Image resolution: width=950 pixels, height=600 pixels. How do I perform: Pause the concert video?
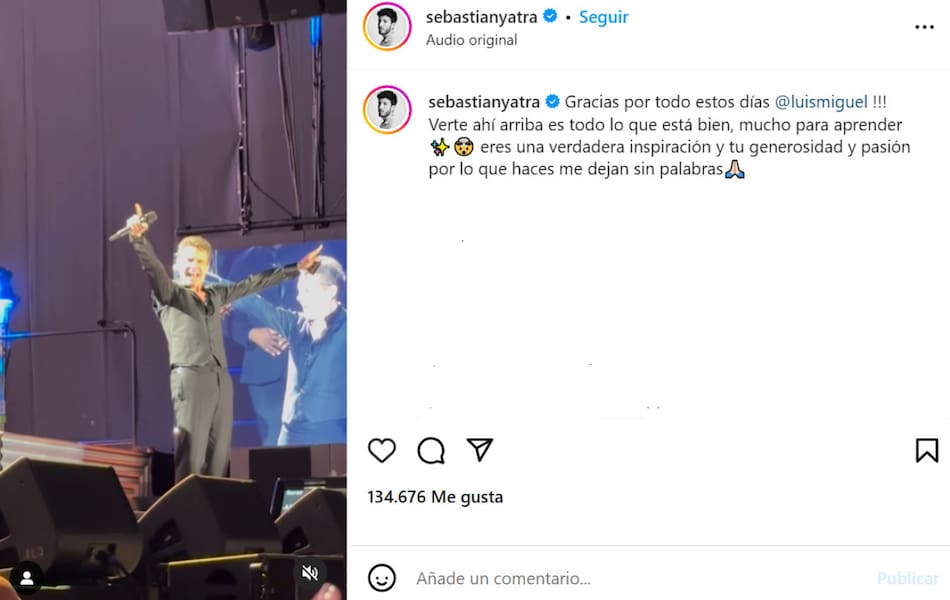173,300
